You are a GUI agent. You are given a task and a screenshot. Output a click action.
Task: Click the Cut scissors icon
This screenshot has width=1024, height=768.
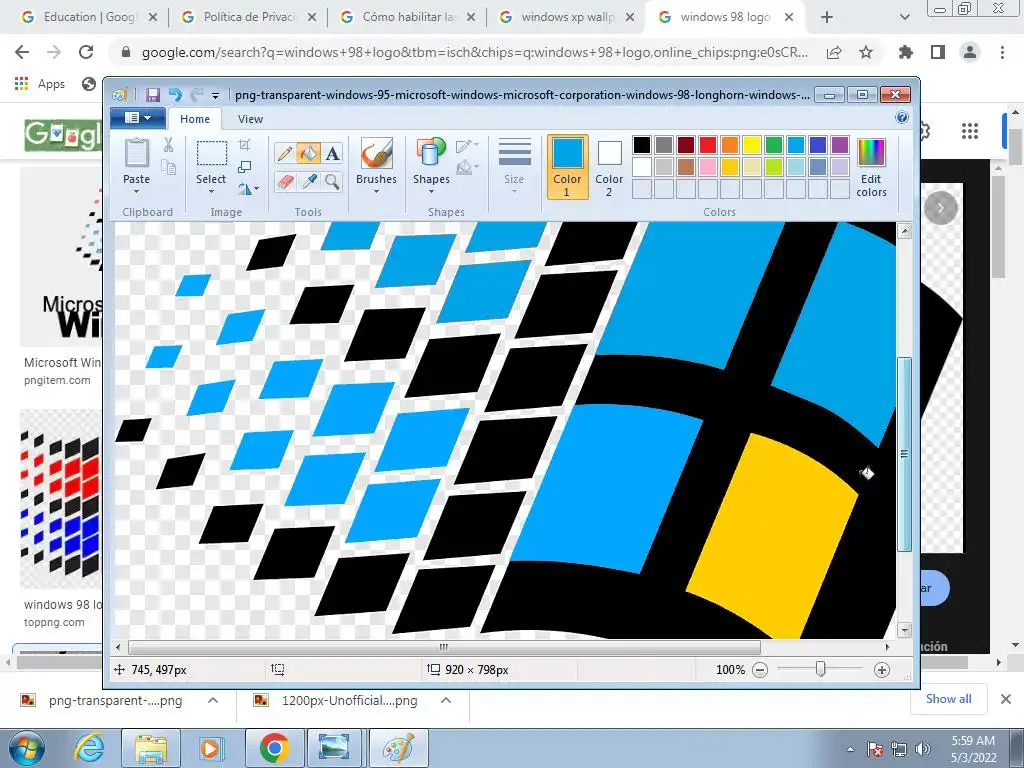168,145
